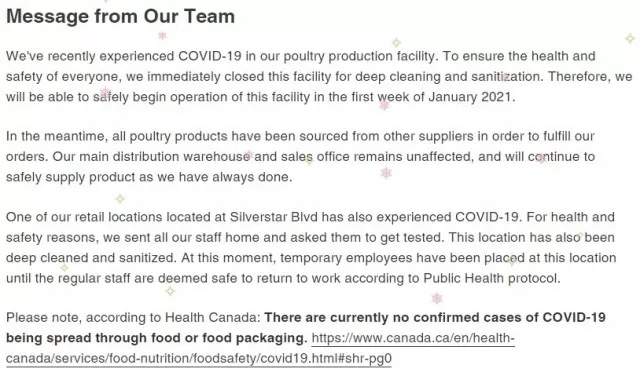Click the pink snowflake below "unaffected"
640x376 pixels.
(x=386, y=173)
